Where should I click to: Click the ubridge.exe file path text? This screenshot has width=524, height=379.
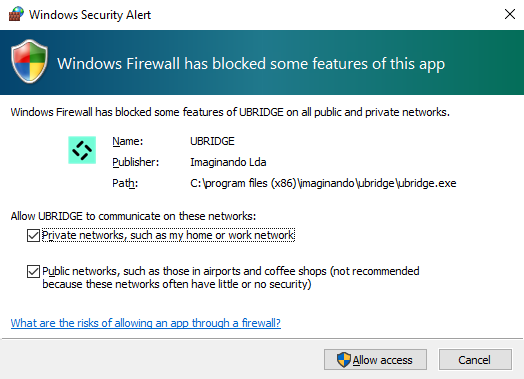(323, 183)
